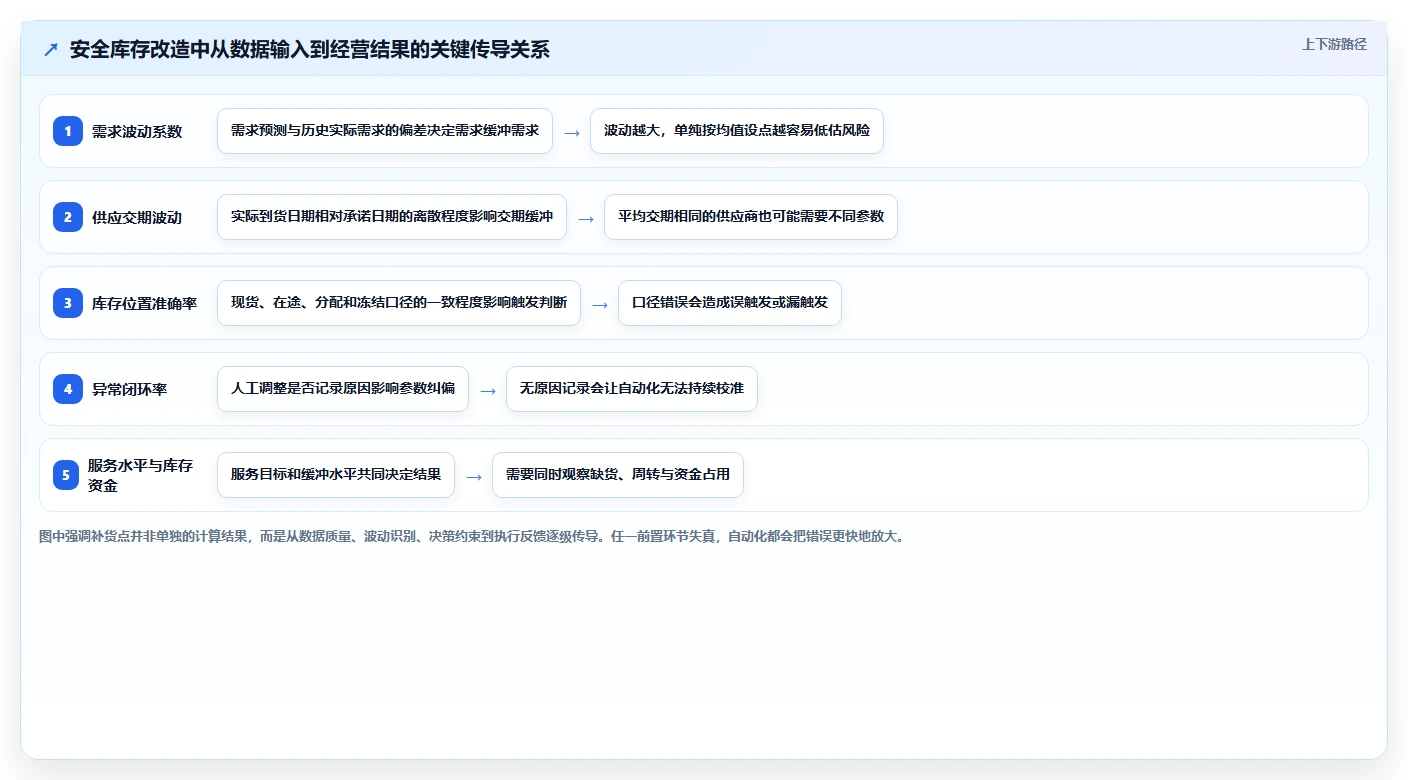Click box 人工调整是否记录原因影响参数纠偏
This screenshot has height=780, width=1408.
343,389
